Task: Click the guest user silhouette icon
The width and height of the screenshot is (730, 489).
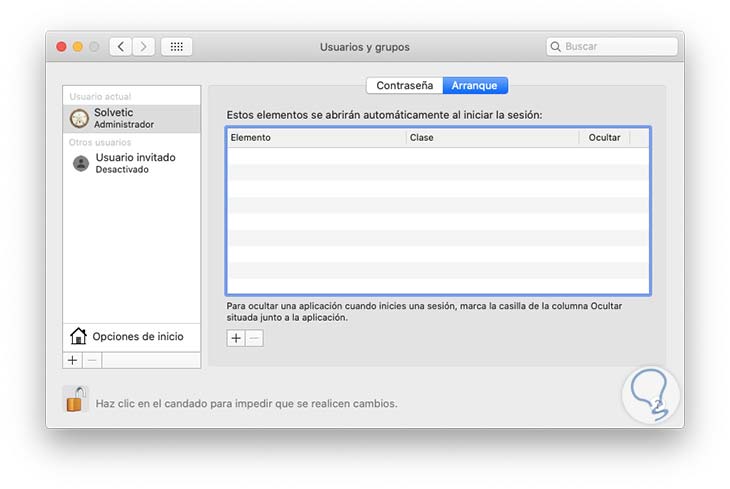Action: click(81, 163)
